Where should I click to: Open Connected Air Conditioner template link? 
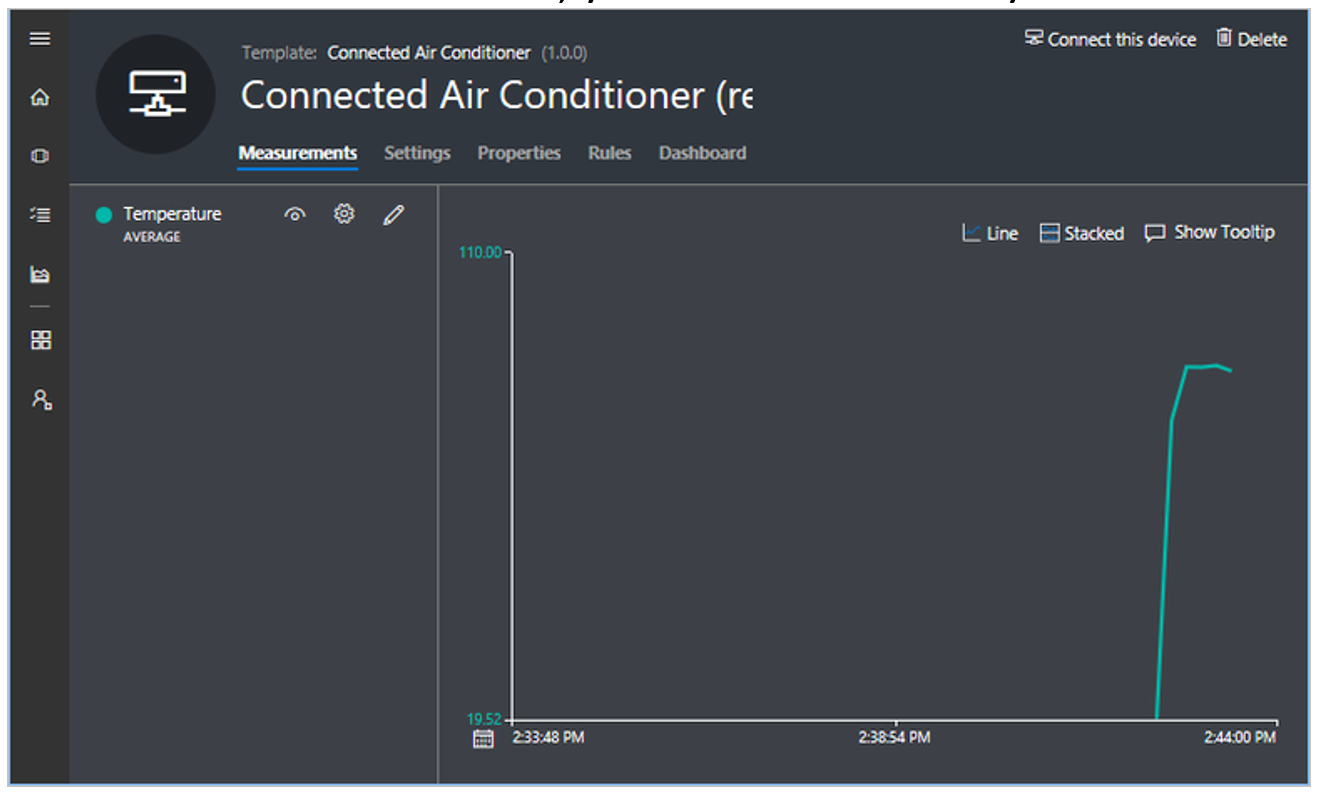429,52
